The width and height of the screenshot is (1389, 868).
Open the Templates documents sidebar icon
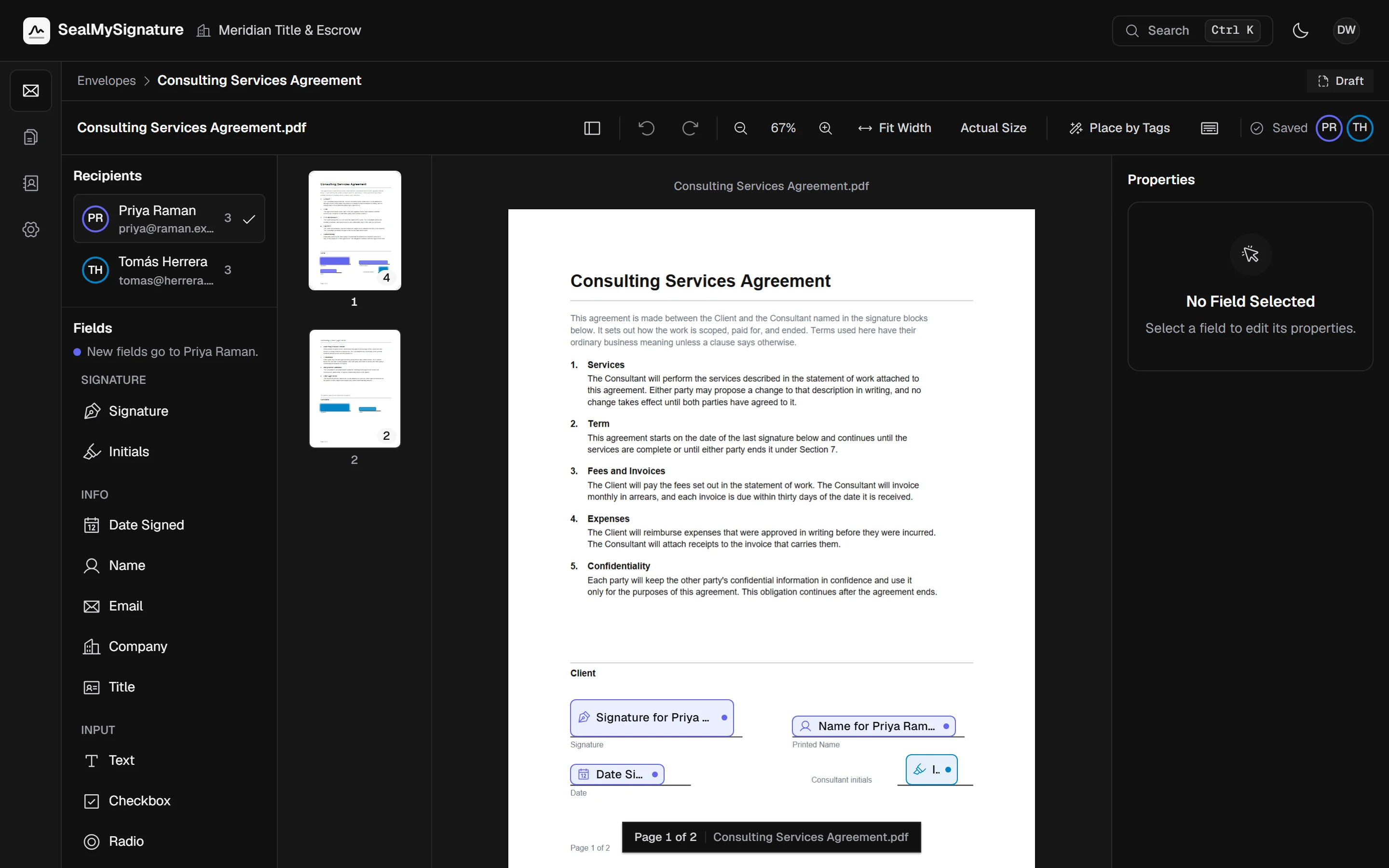31,136
